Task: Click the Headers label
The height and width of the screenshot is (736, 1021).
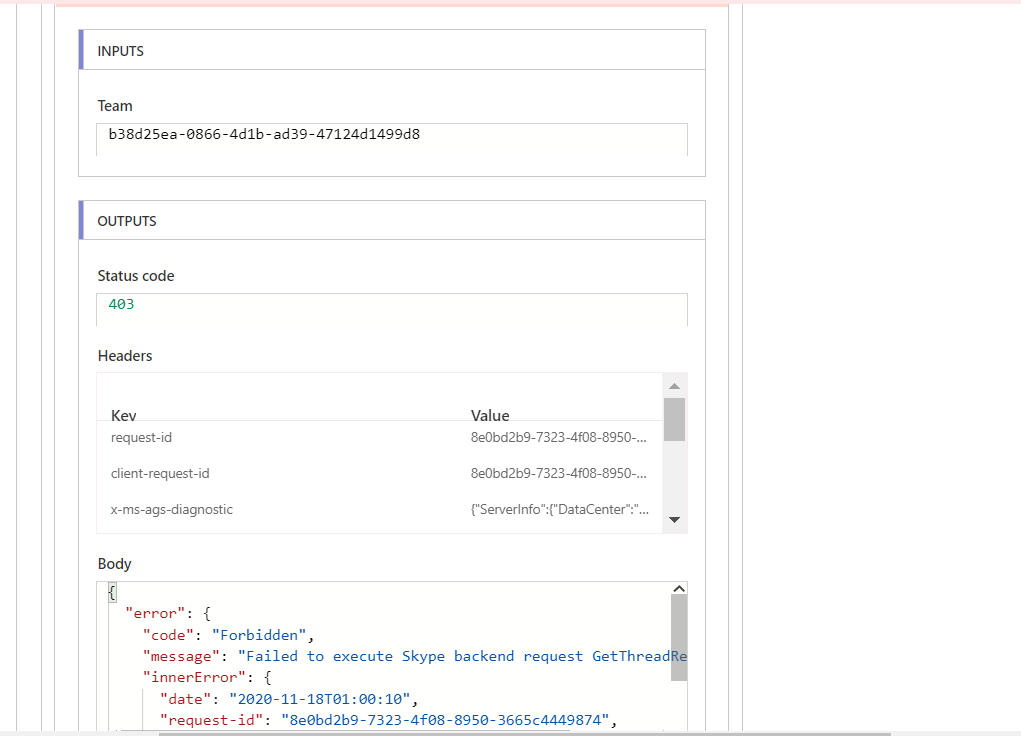Action: (124, 356)
